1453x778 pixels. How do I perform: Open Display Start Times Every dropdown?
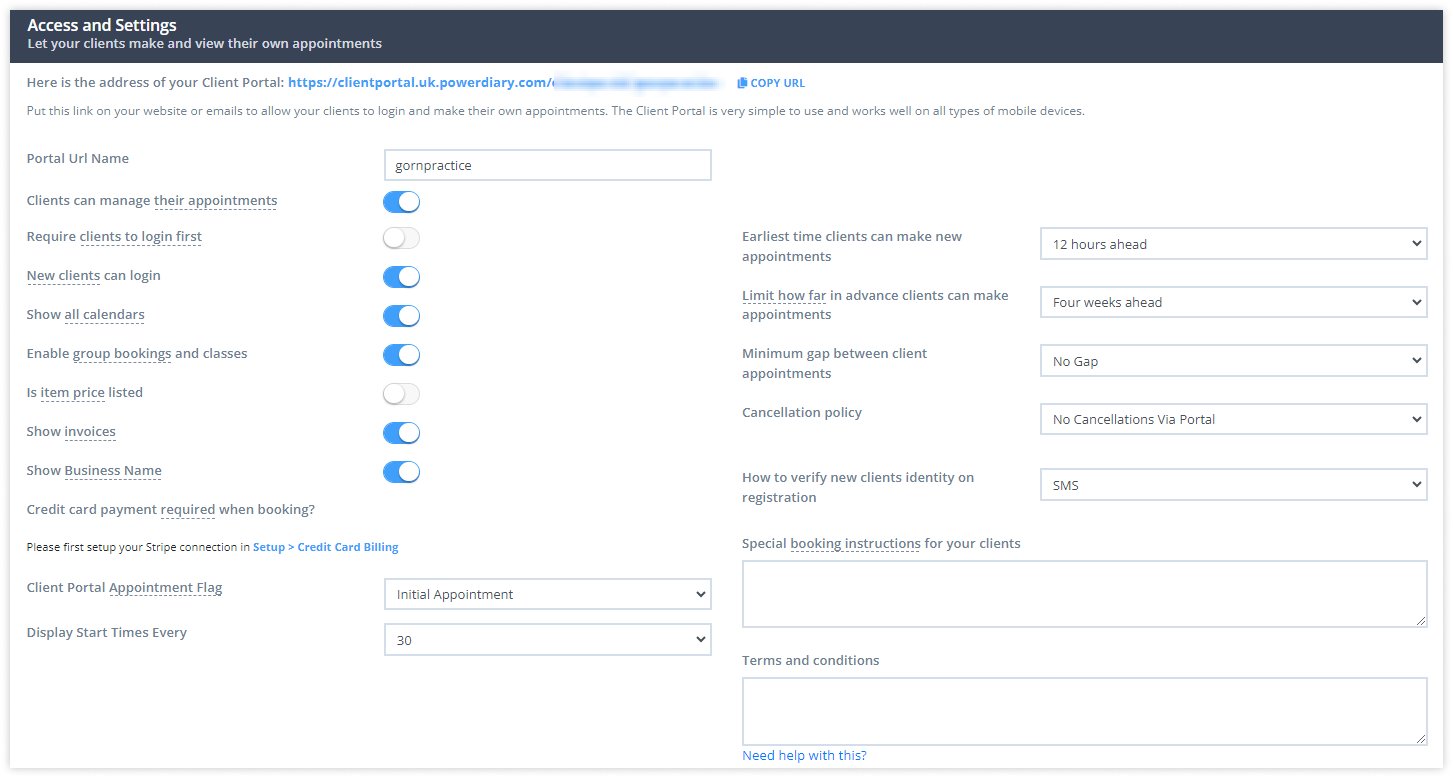(x=547, y=640)
